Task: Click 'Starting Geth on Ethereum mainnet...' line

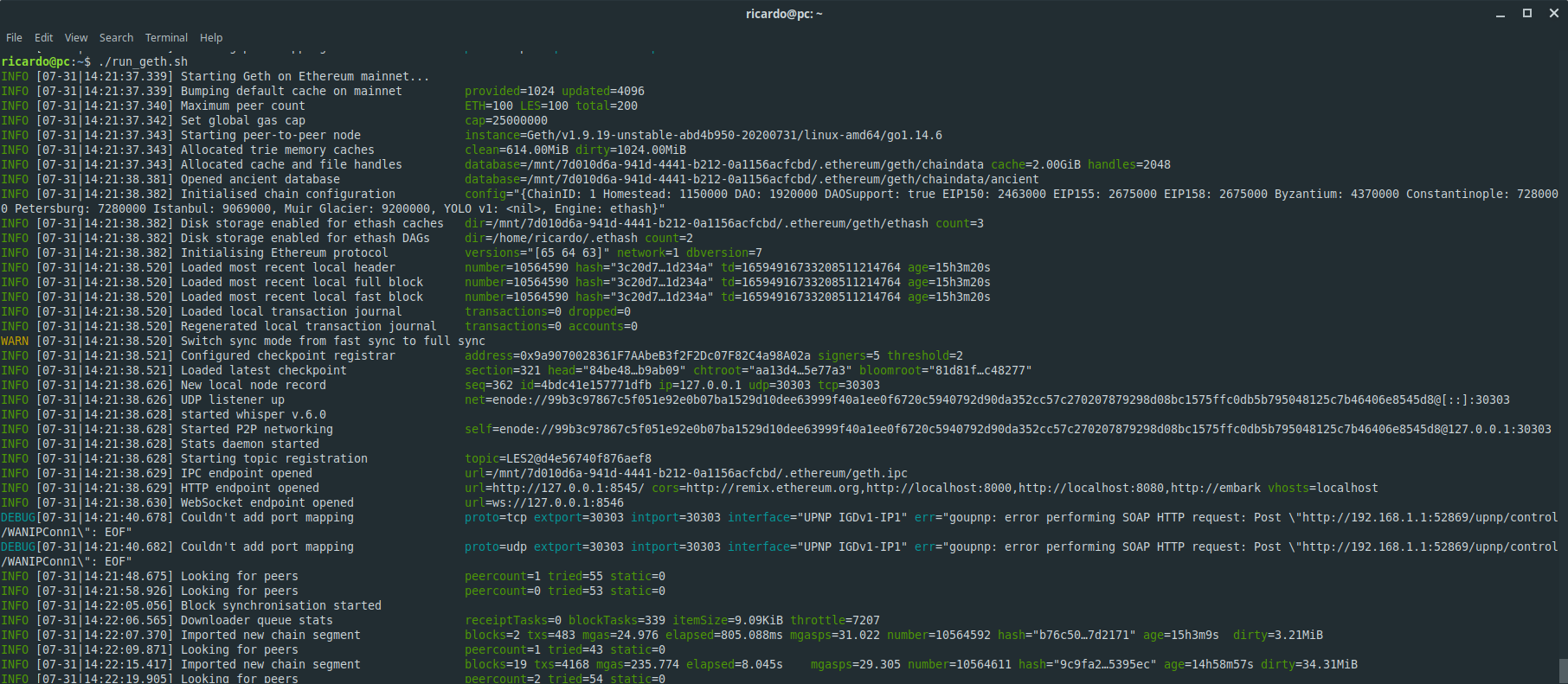Action: 305,76
